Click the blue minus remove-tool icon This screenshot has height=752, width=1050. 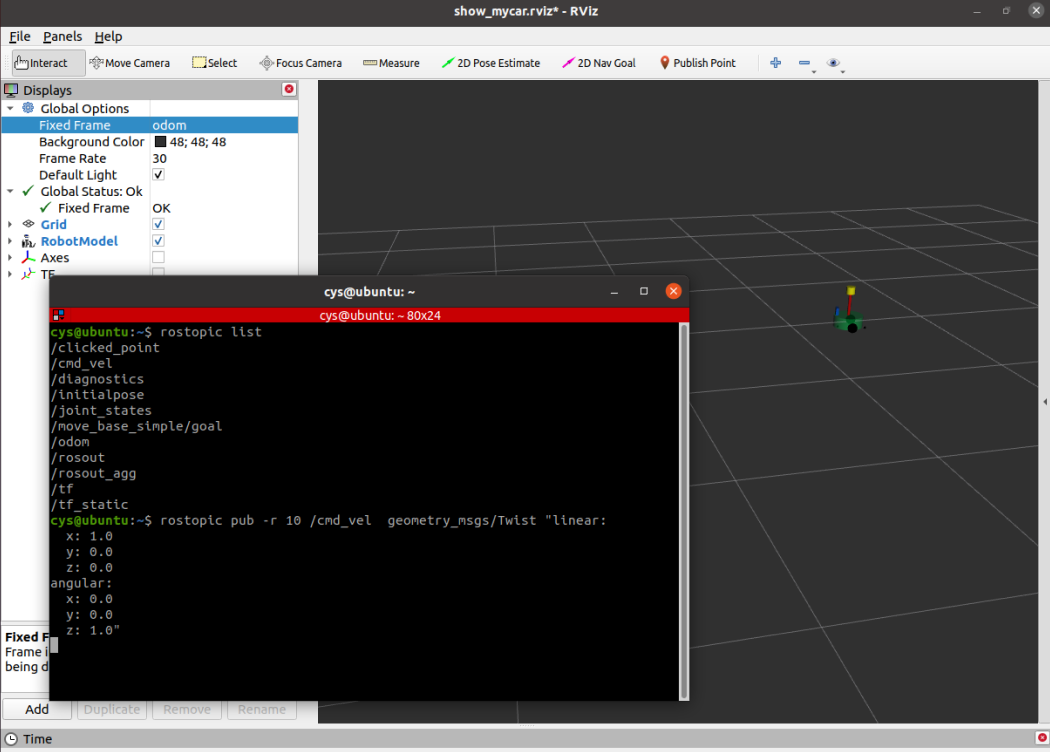click(x=805, y=63)
